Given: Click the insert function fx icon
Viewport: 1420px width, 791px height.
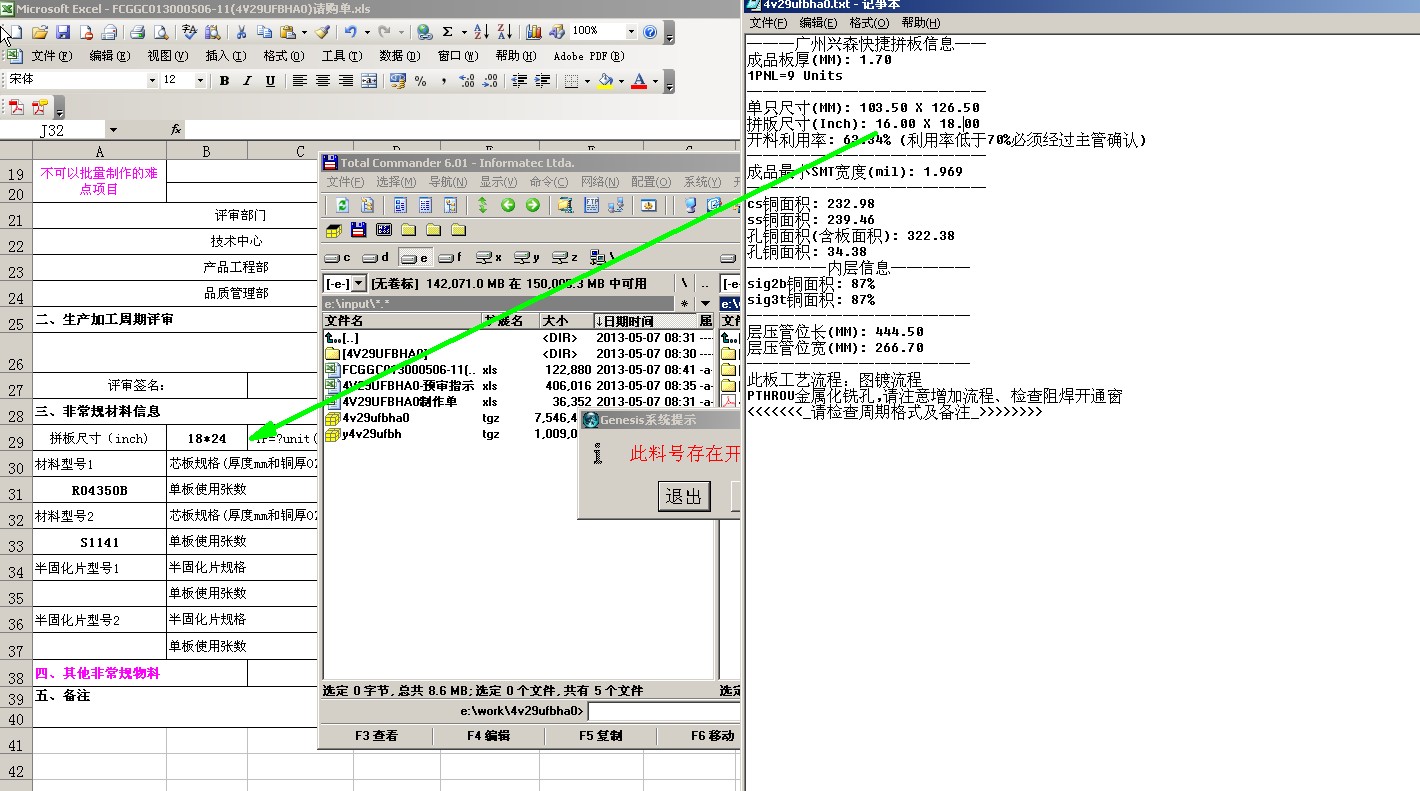Looking at the screenshot, I should (176, 130).
